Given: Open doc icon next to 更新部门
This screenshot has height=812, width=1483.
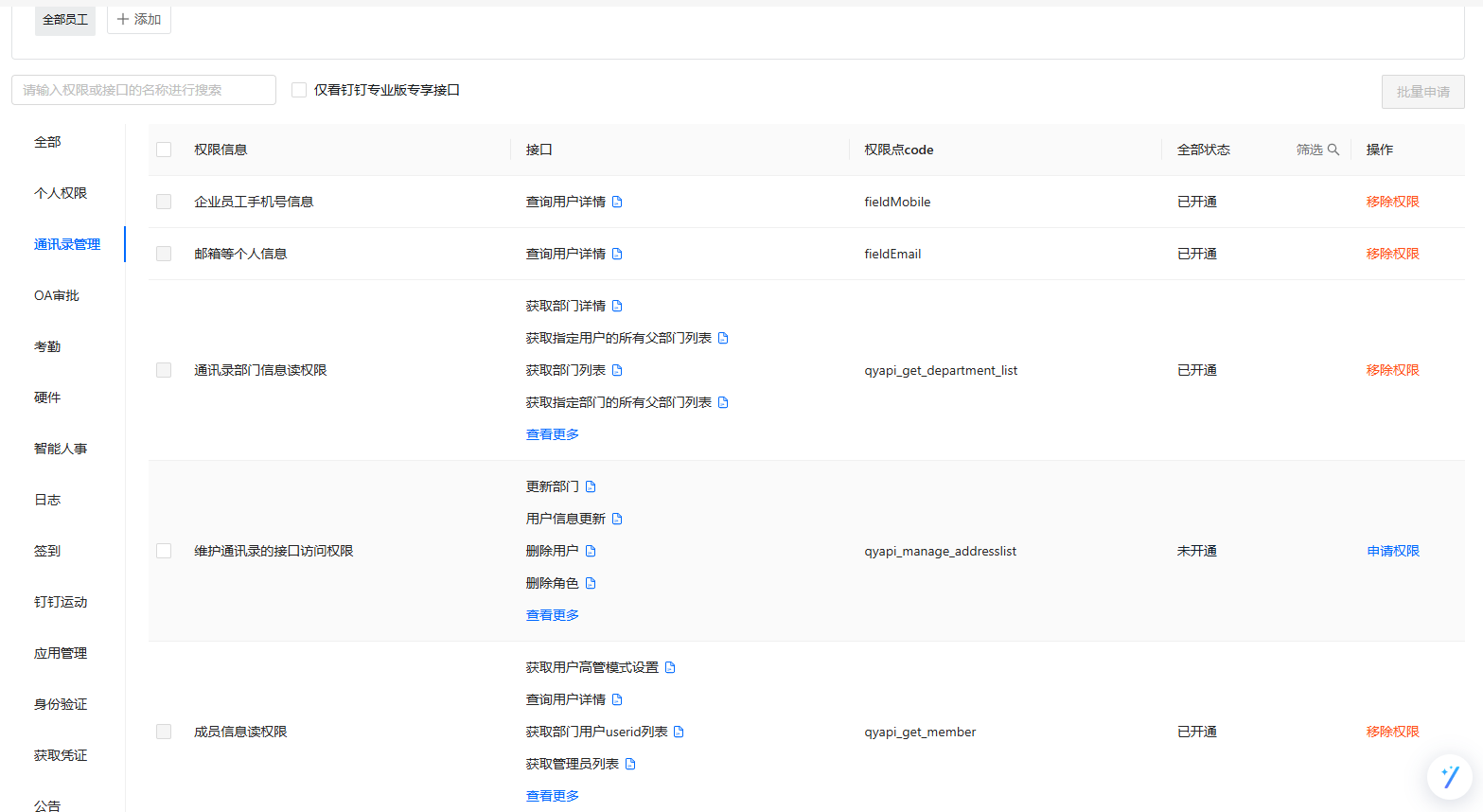Looking at the screenshot, I should pos(591,486).
